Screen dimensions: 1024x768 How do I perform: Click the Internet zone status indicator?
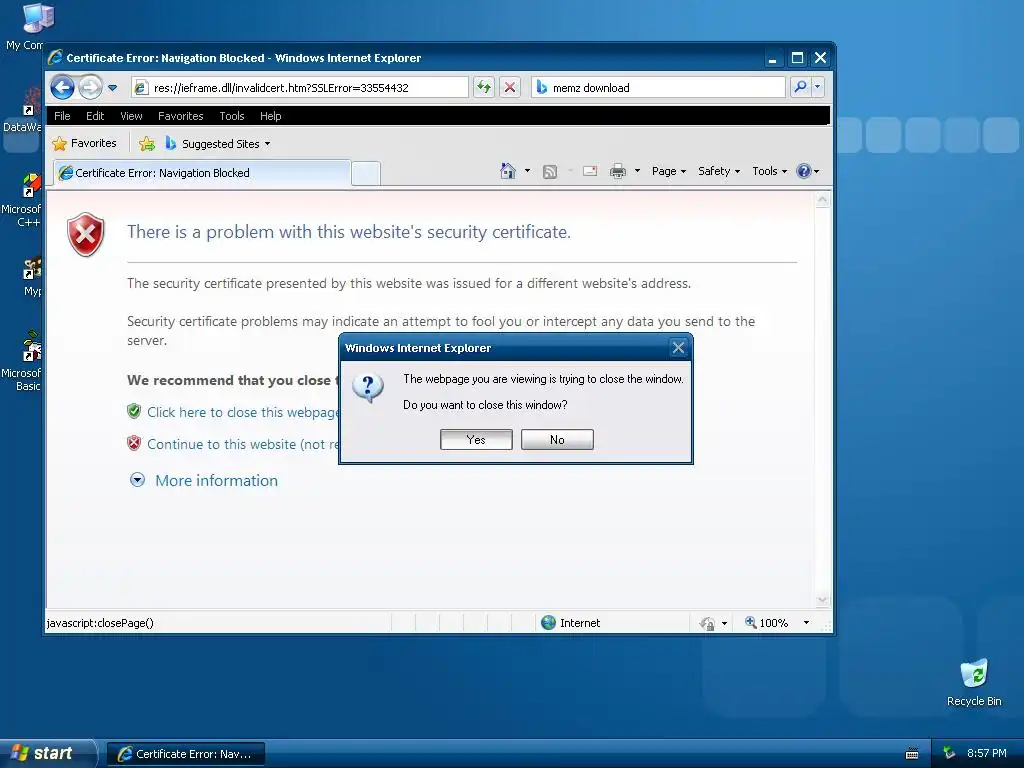coord(571,623)
